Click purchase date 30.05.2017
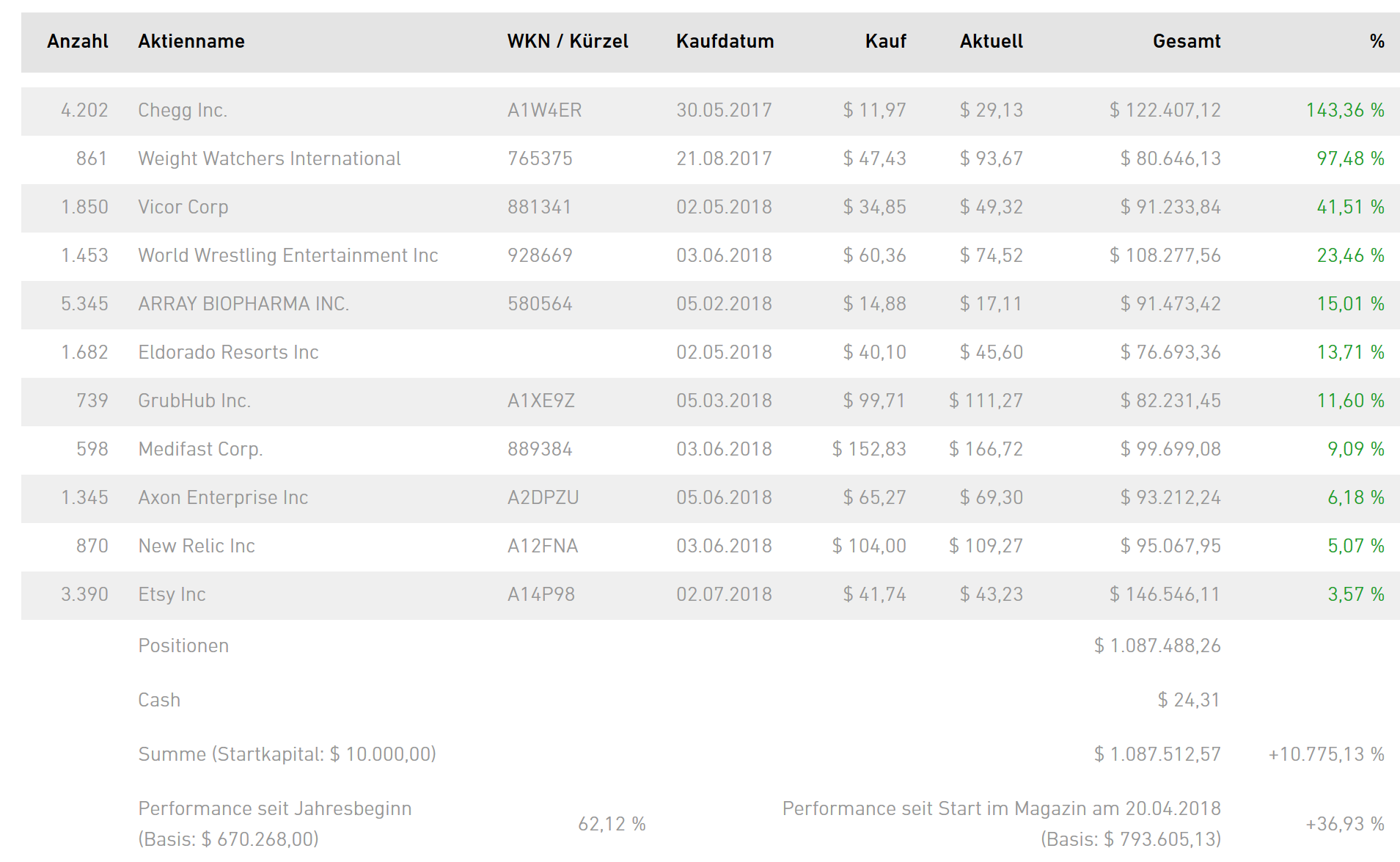1400x862 pixels. coord(724,110)
